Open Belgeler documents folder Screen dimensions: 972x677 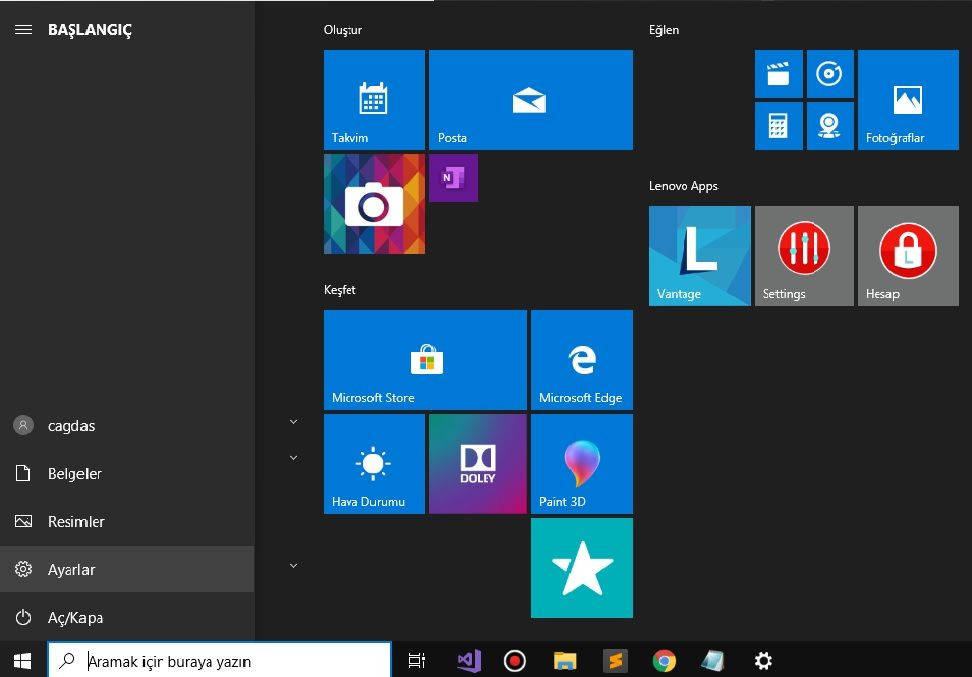127,474
